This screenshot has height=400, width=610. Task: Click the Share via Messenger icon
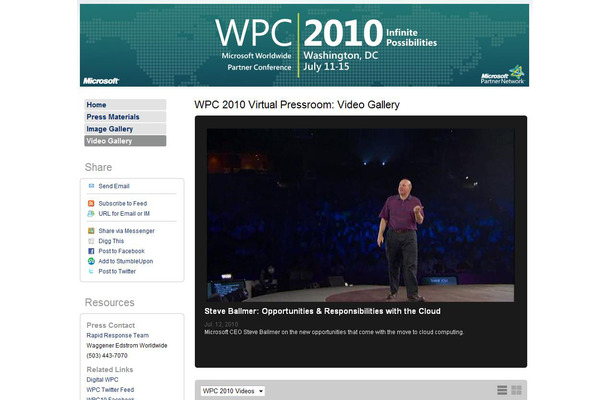[x=91, y=231]
